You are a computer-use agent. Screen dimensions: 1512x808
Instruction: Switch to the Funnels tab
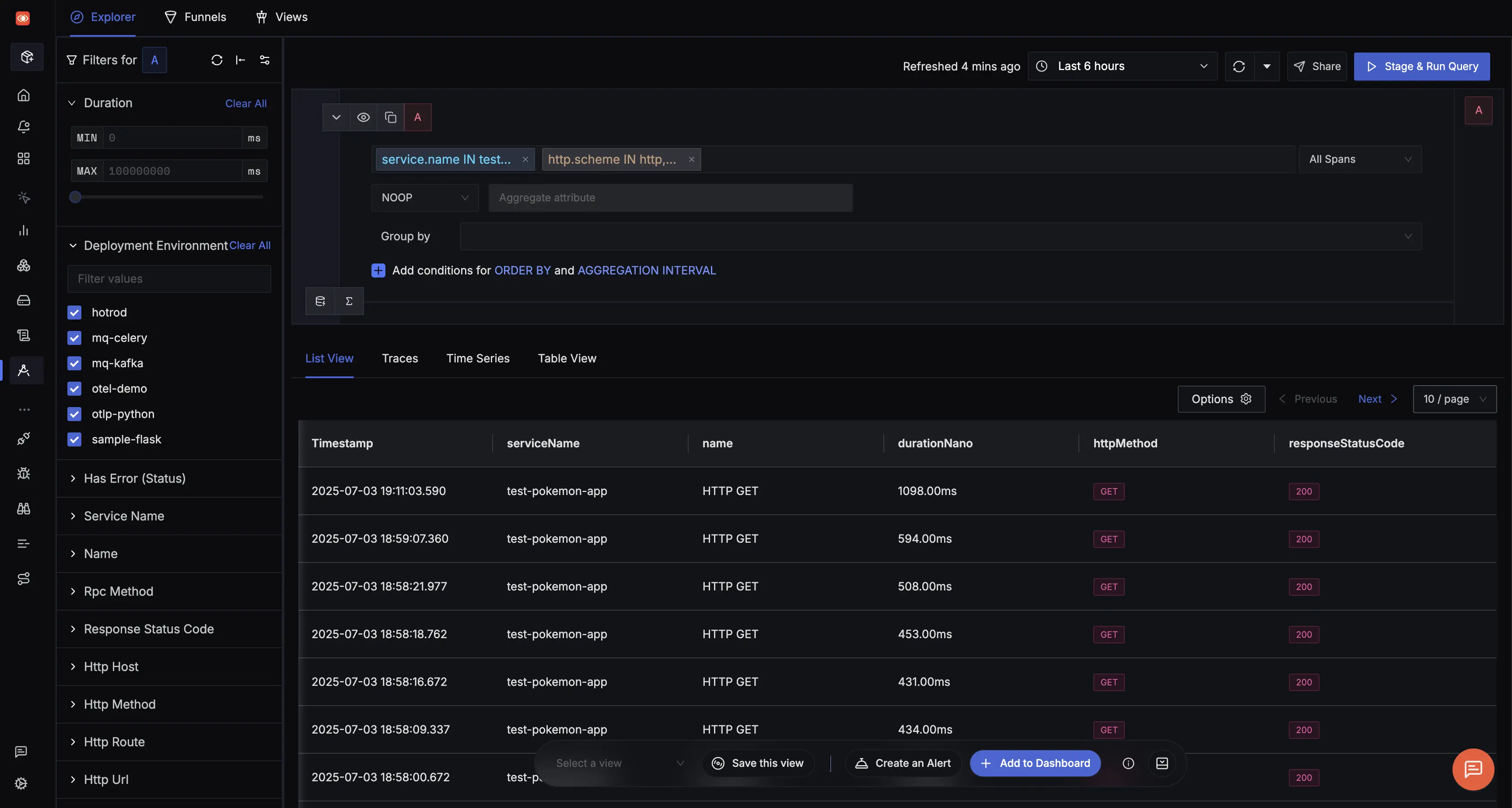[x=196, y=17]
